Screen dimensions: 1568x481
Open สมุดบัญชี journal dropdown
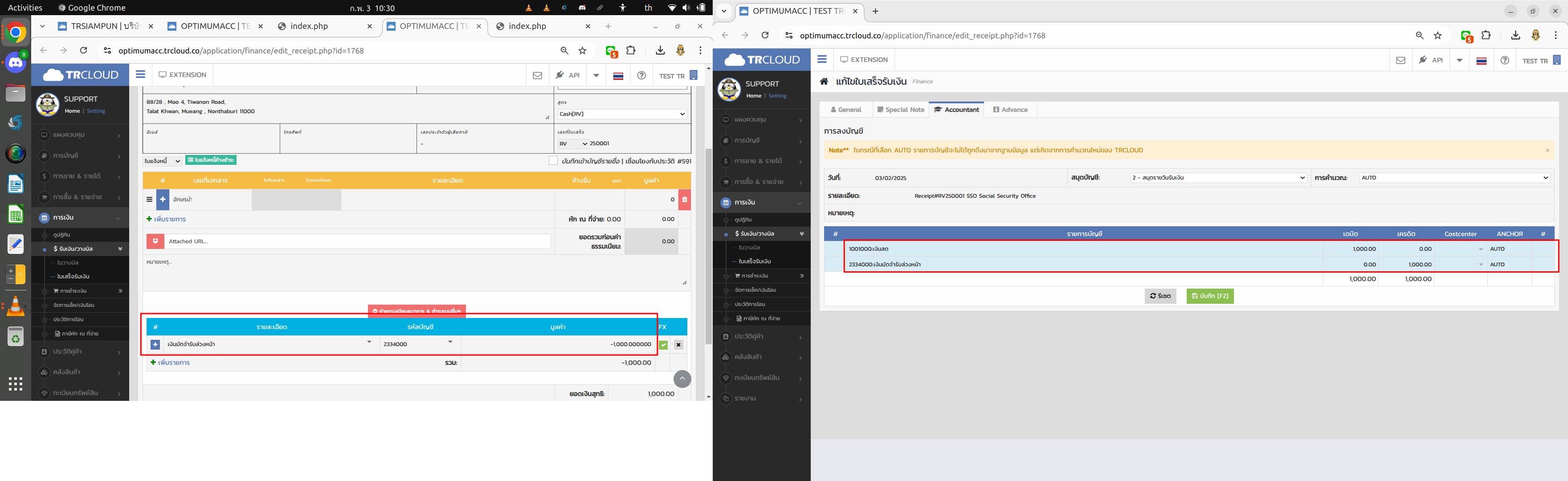[1219, 178]
